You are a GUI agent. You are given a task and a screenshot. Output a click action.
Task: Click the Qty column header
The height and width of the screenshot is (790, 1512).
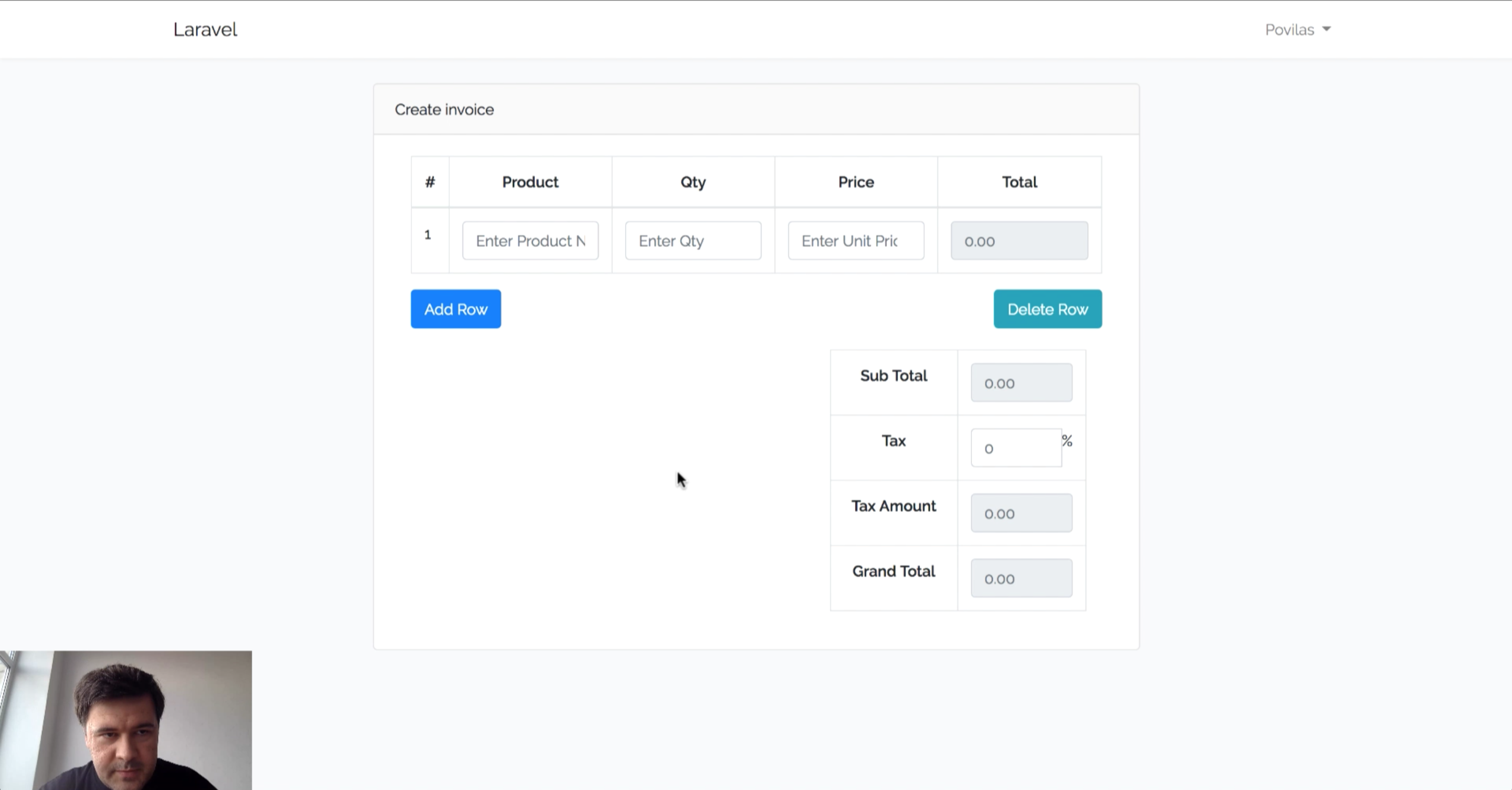[x=693, y=182]
